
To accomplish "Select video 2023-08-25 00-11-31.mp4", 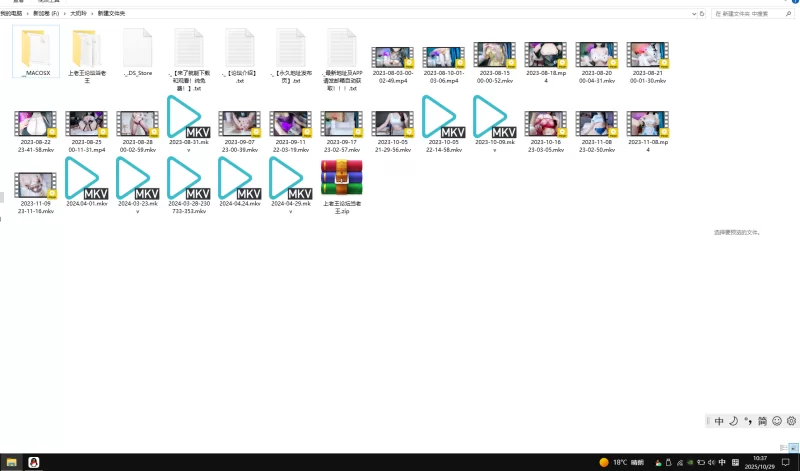I will [x=87, y=132].
